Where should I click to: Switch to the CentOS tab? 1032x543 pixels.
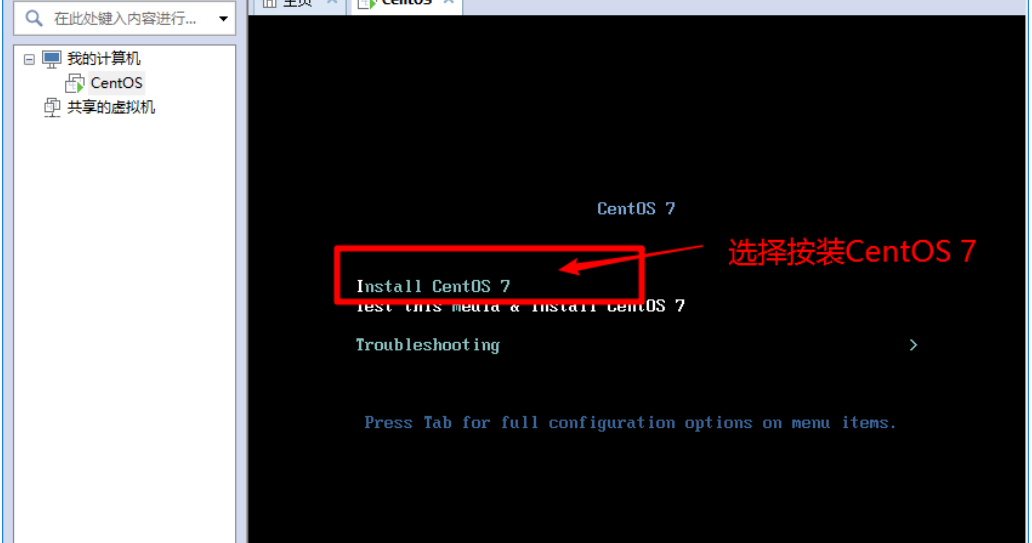point(407,4)
